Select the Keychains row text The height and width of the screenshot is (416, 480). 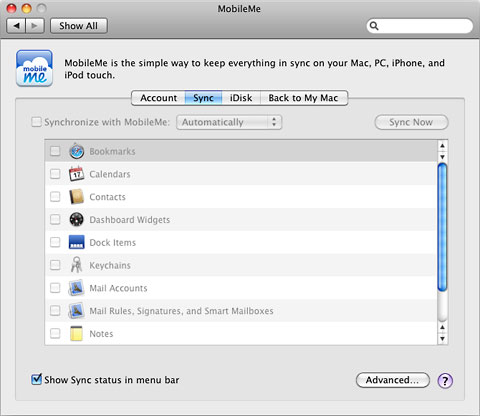click(110, 265)
